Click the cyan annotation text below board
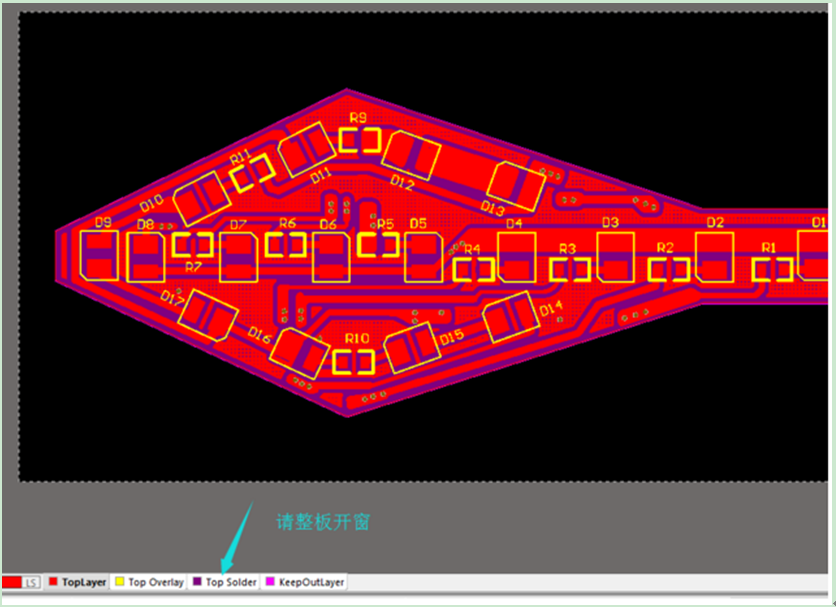Screen dimensions: 836x607 coord(325,522)
